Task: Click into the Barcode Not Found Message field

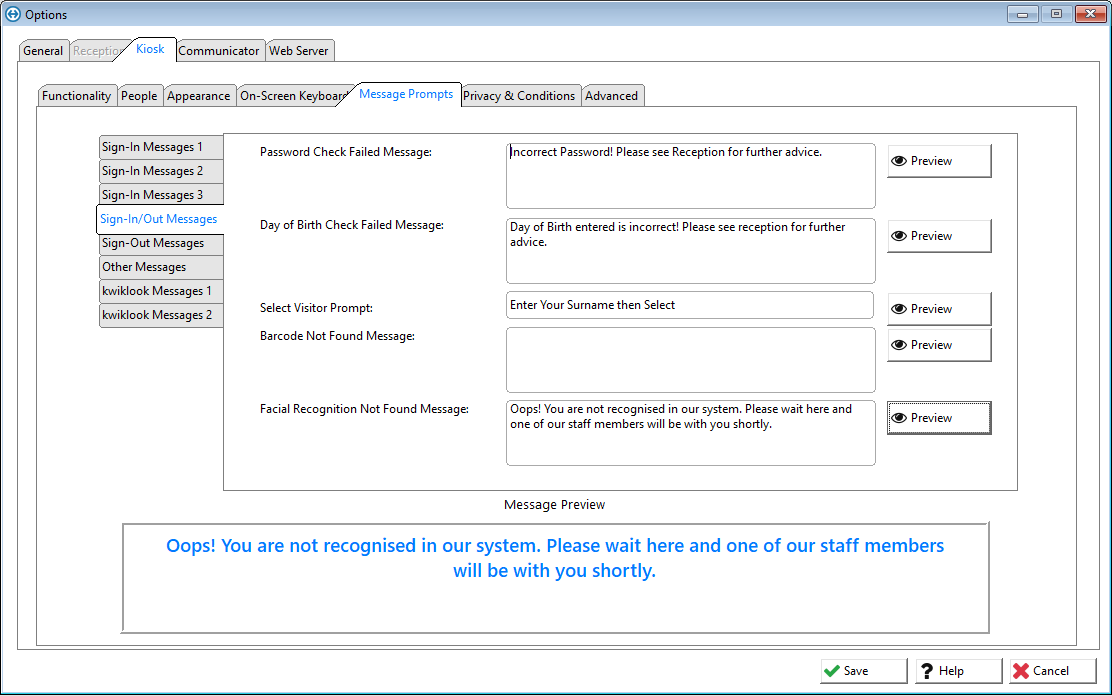Action: click(x=690, y=359)
